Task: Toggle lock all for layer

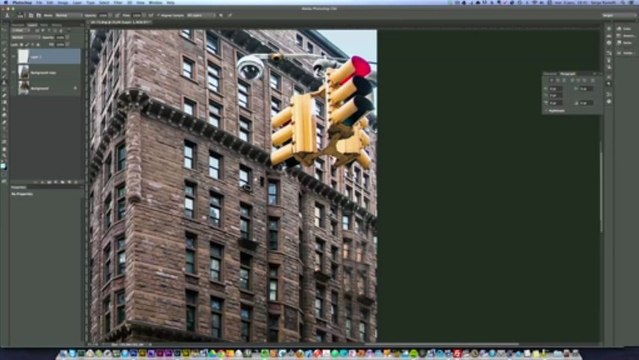Action: coord(38,44)
